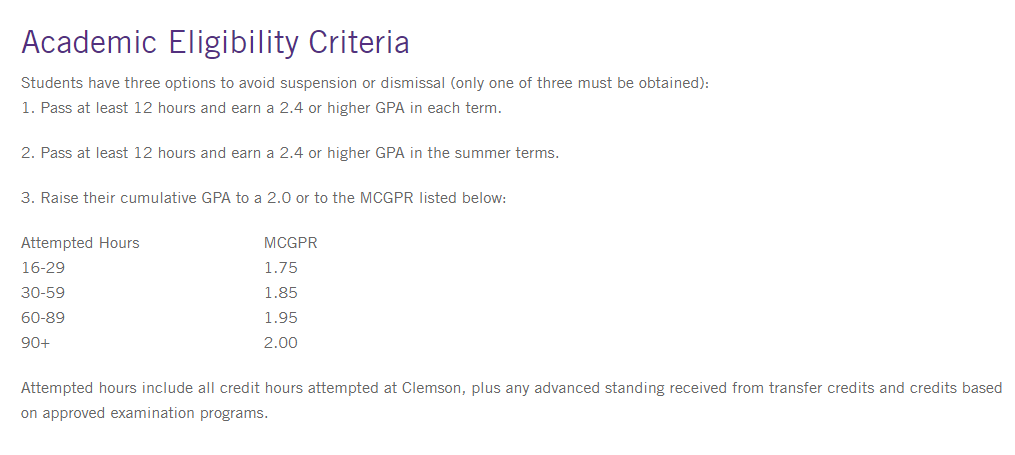Click the 16-29 attempted hours row
Screen dimensions: 1015x455
click(x=43, y=268)
